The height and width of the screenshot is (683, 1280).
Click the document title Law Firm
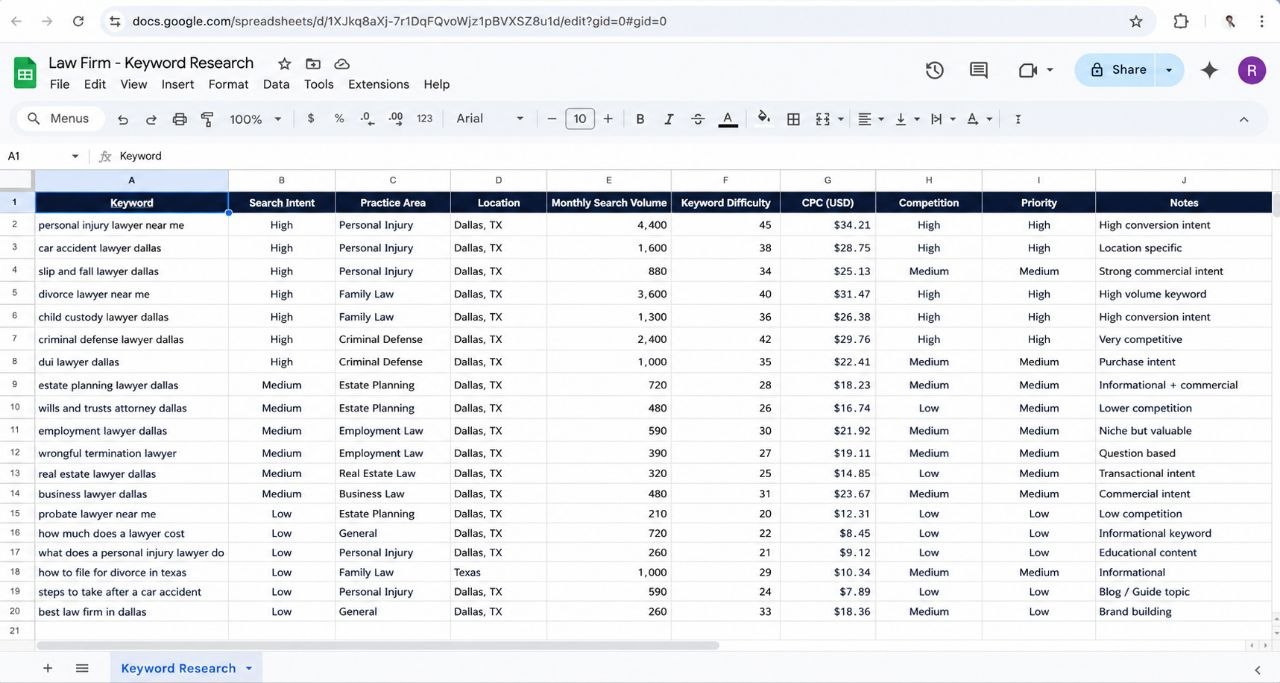click(x=151, y=63)
